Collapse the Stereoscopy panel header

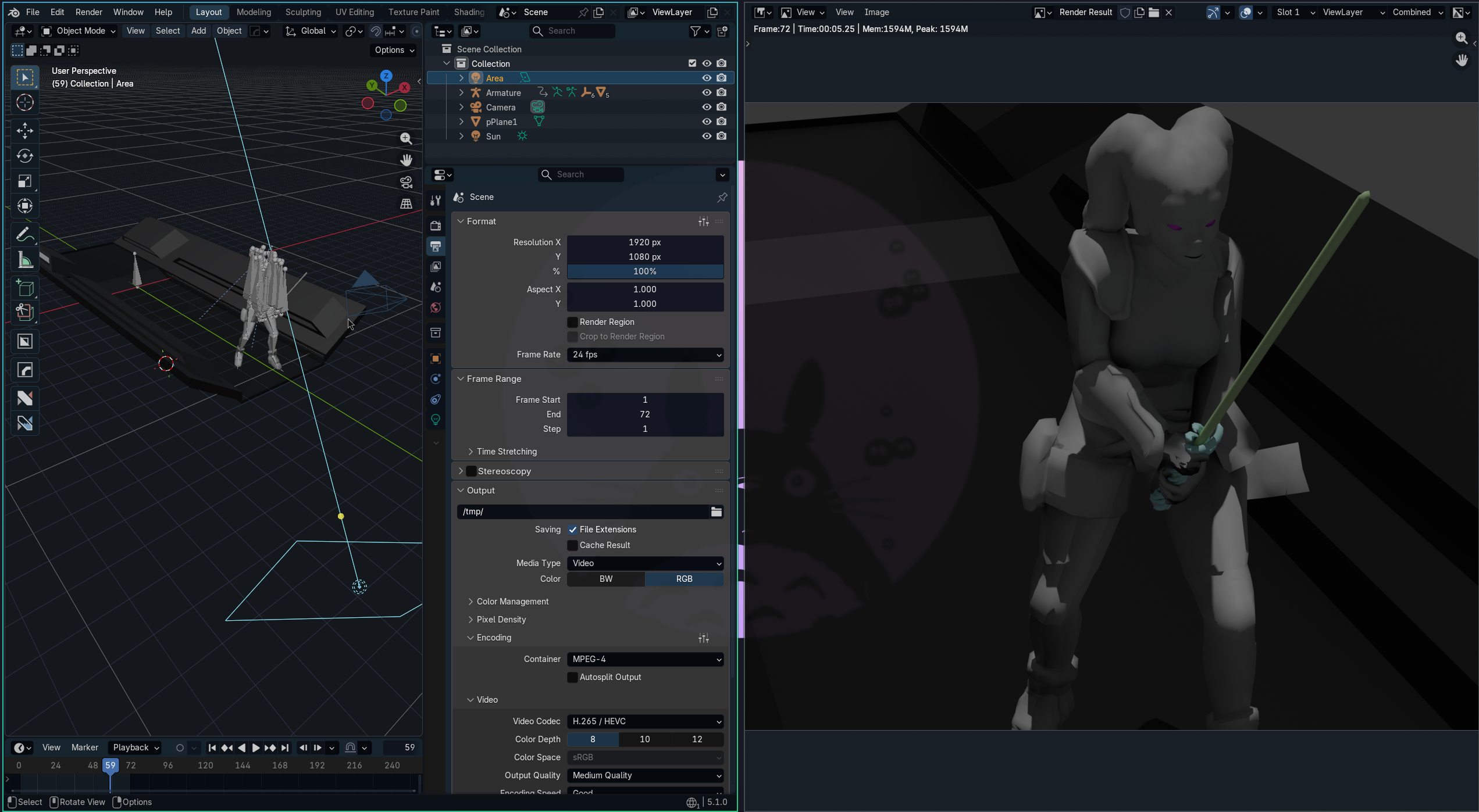click(x=503, y=471)
